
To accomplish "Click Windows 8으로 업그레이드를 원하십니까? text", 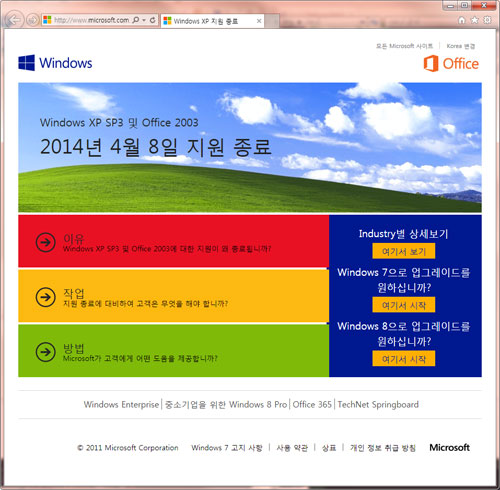I will (404, 333).
